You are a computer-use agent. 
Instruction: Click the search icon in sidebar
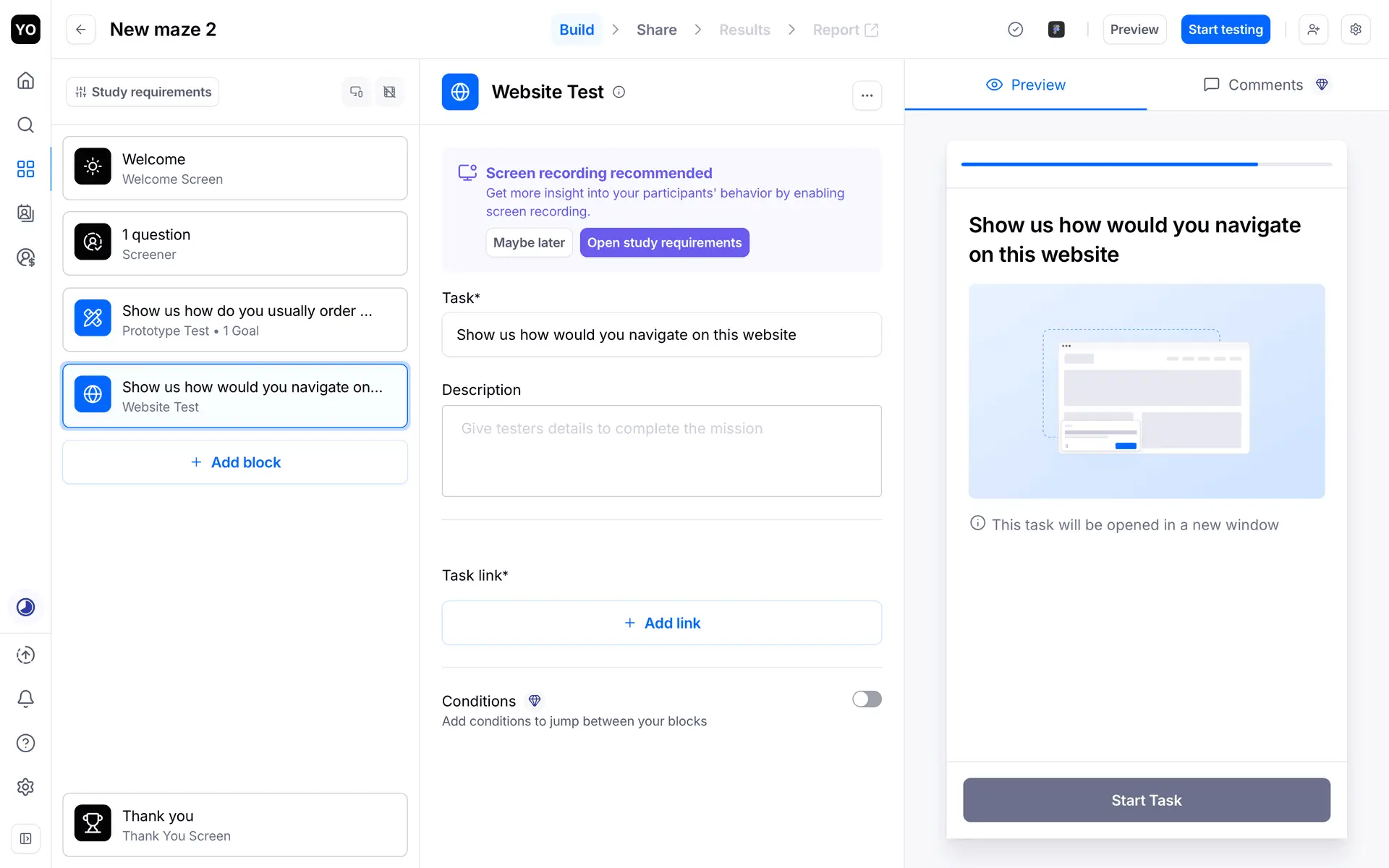25,125
